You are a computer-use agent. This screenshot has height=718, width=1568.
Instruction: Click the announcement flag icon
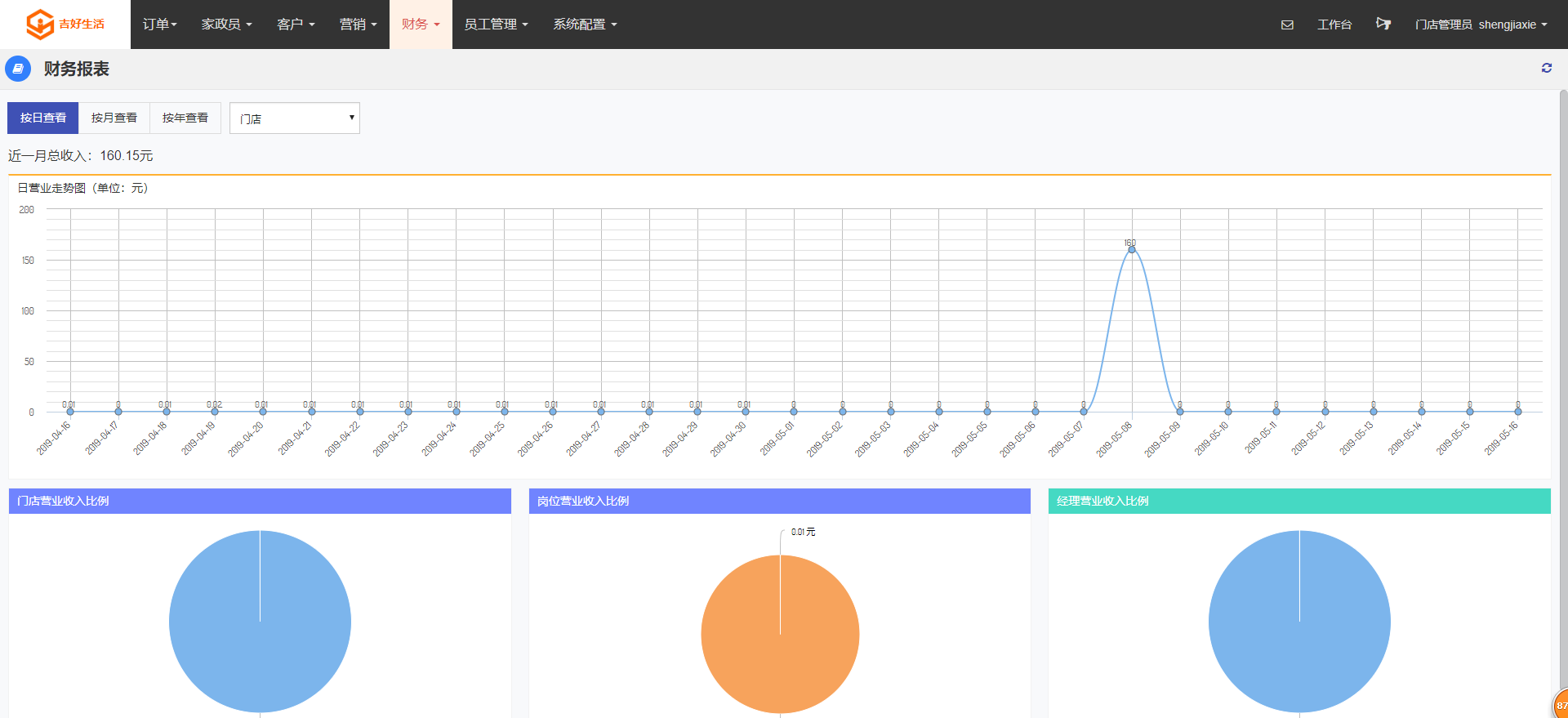tap(1383, 24)
